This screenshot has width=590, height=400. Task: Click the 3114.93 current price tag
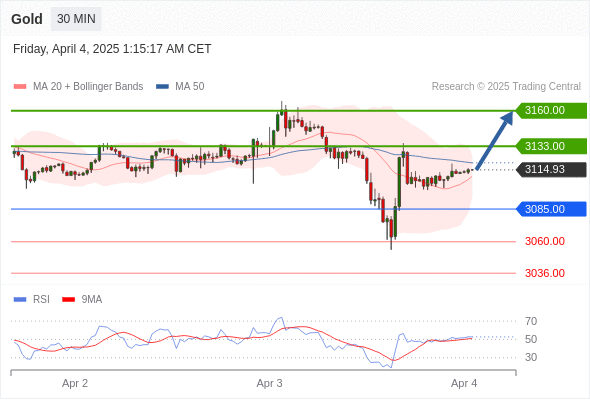coord(550,169)
